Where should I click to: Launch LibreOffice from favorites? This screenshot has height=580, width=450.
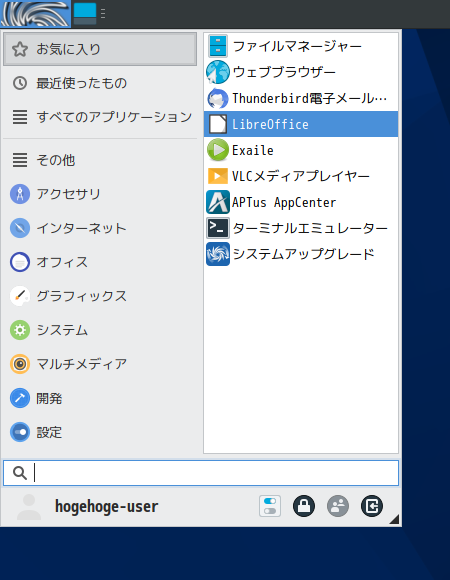click(x=301, y=124)
